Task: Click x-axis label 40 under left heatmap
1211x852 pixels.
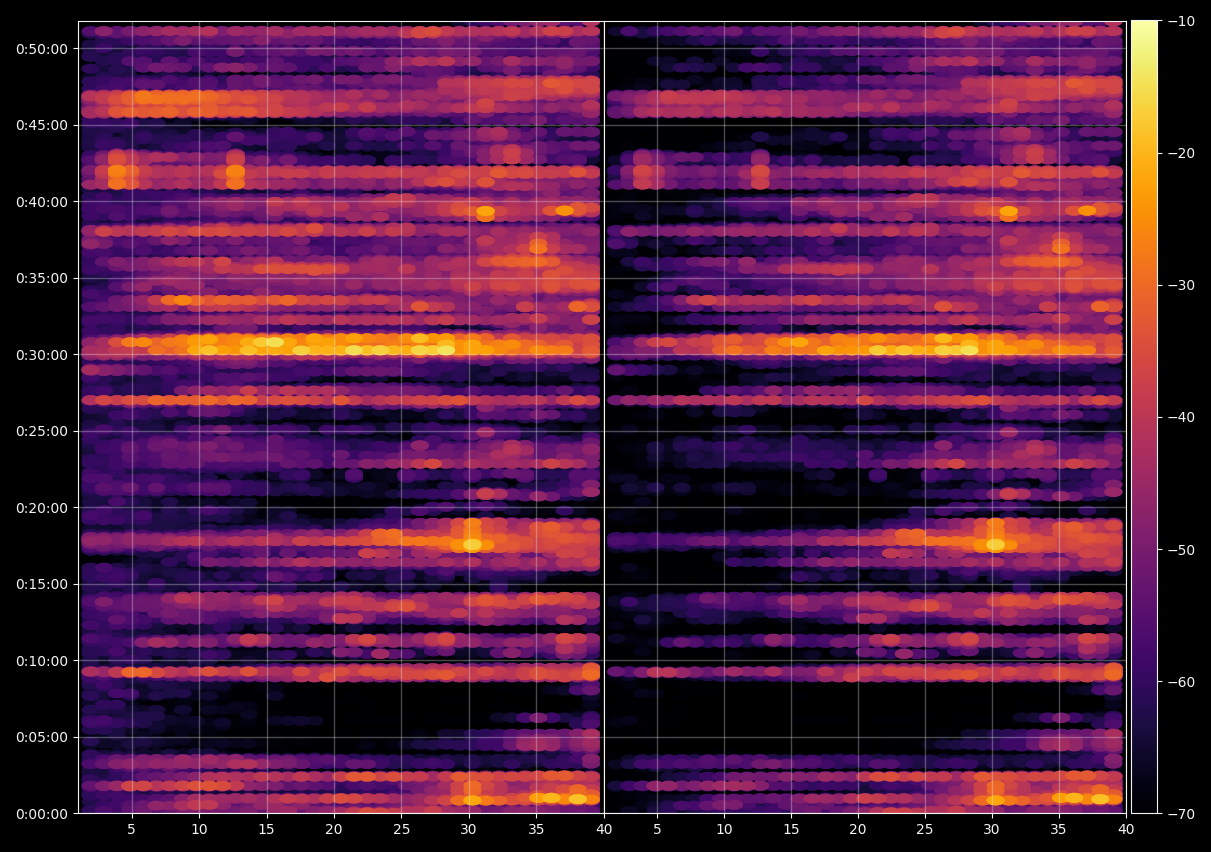Action: [x=603, y=830]
